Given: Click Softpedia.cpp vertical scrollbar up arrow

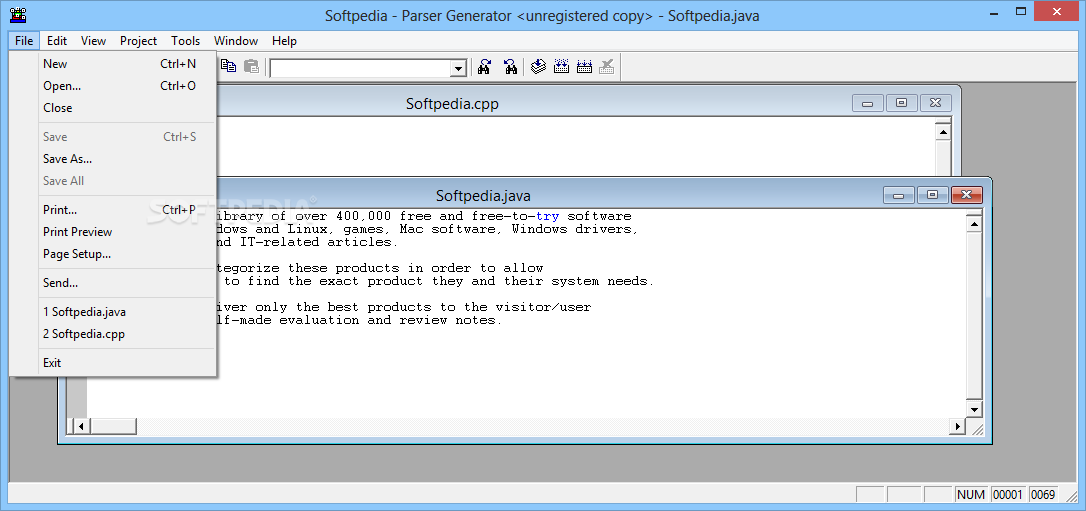Looking at the screenshot, I should (943, 132).
